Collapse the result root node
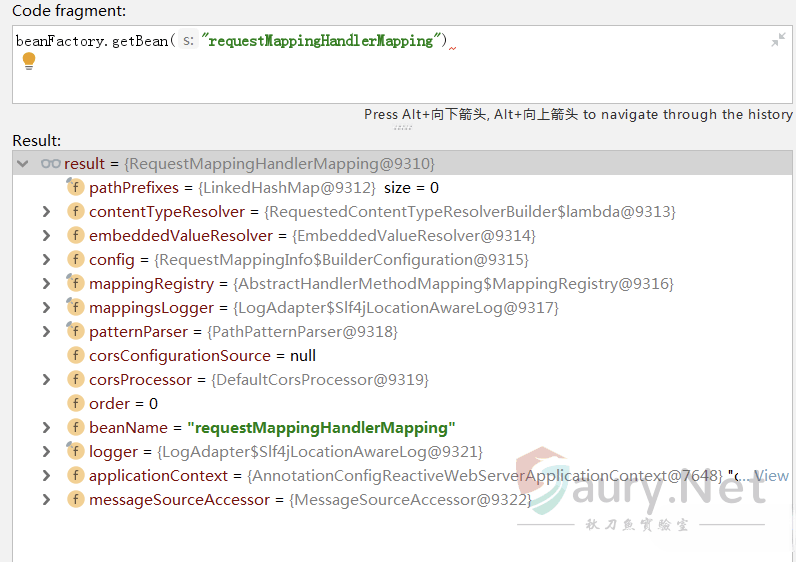Viewport: 796px width, 562px height. 23,163
